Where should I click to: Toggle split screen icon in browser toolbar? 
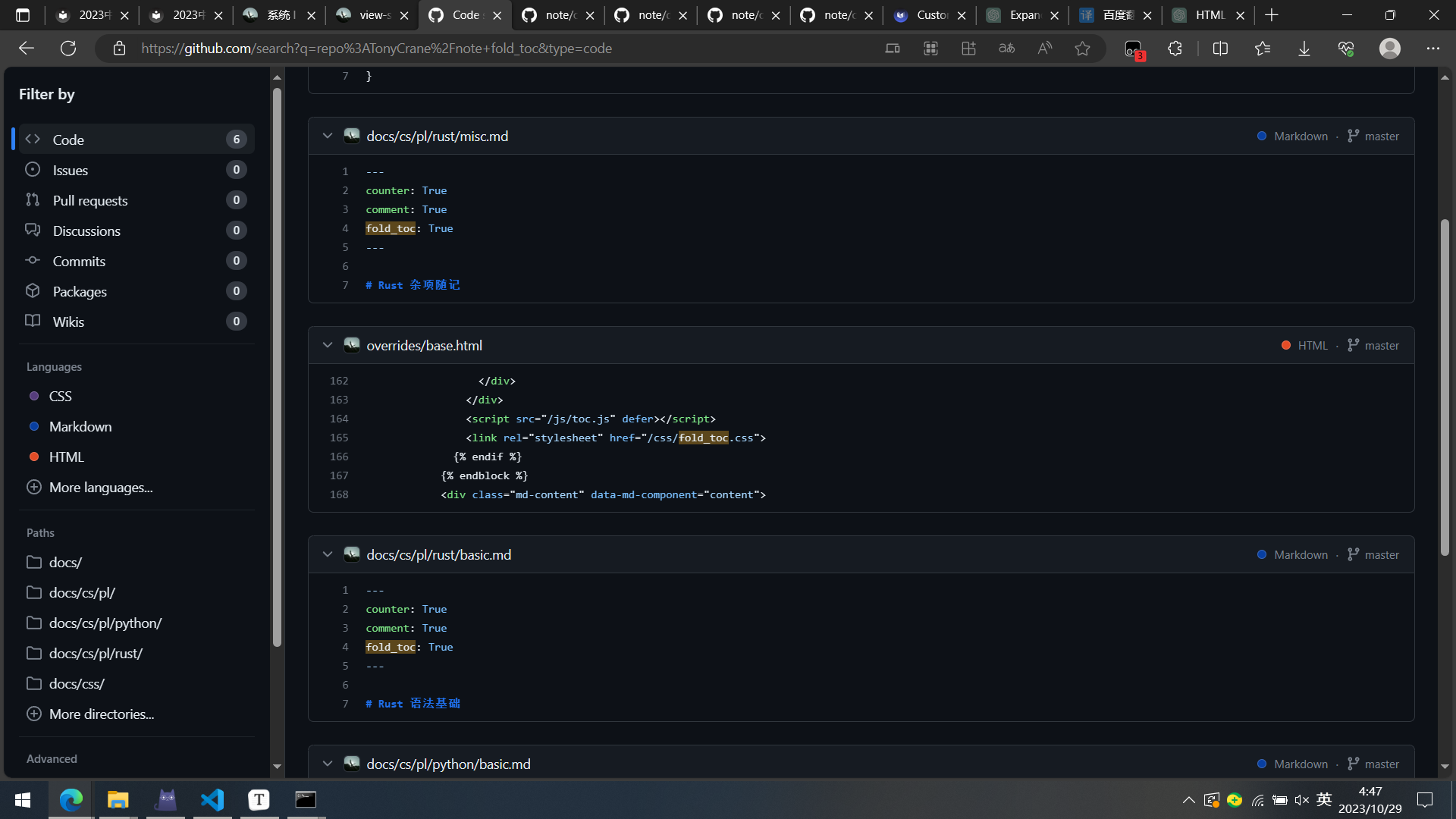point(1220,49)
